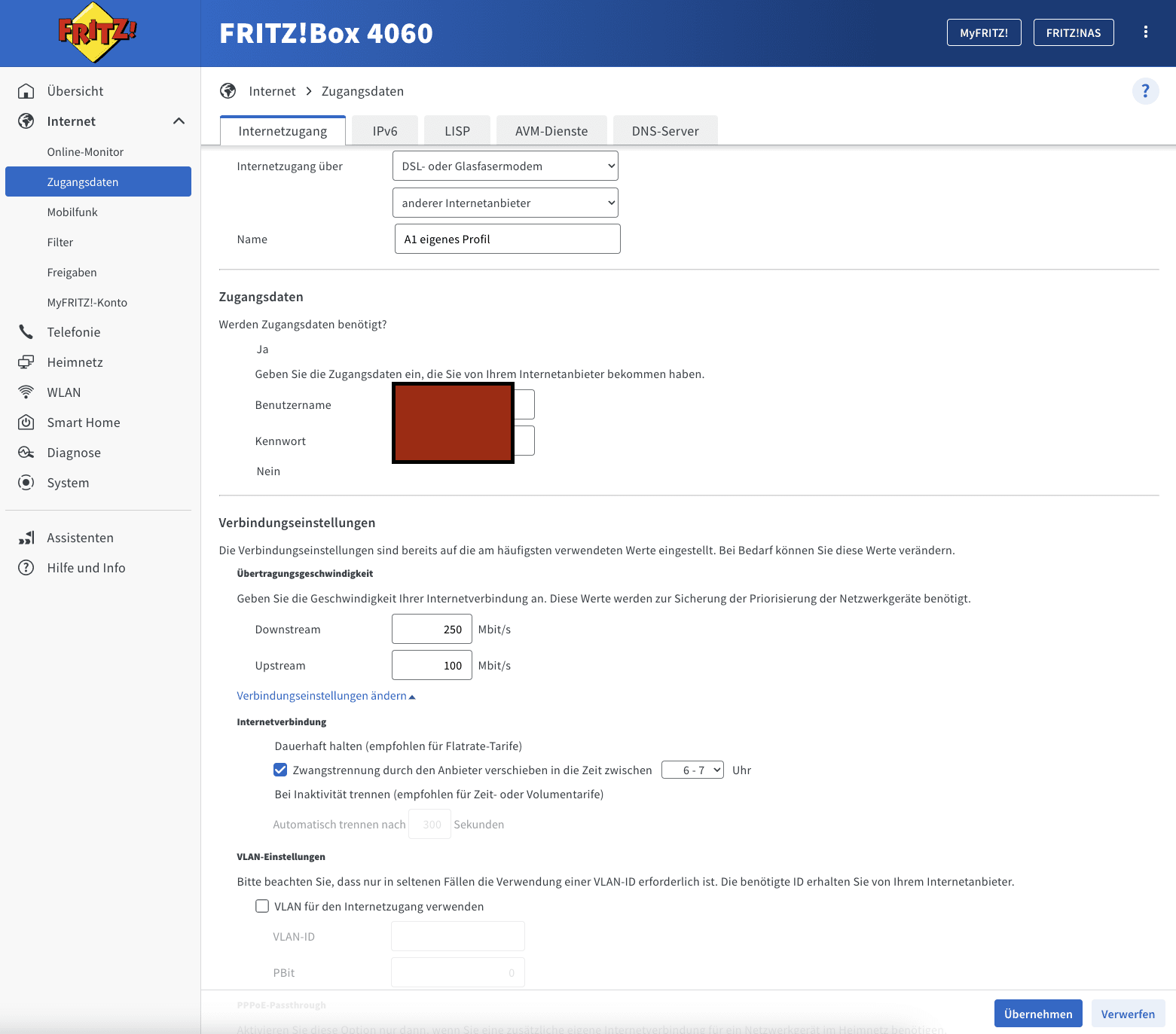Click the Übernehmen button
Screen dimensions: 1176x1034
pos(1037,1014)
